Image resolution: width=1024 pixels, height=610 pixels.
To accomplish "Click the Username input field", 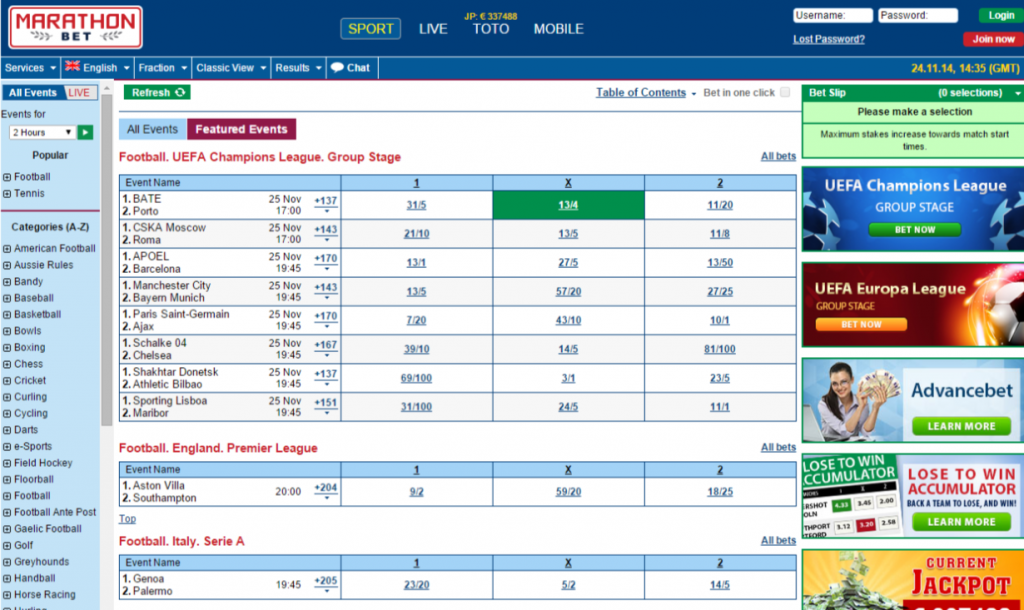I will tap(833, 15).
